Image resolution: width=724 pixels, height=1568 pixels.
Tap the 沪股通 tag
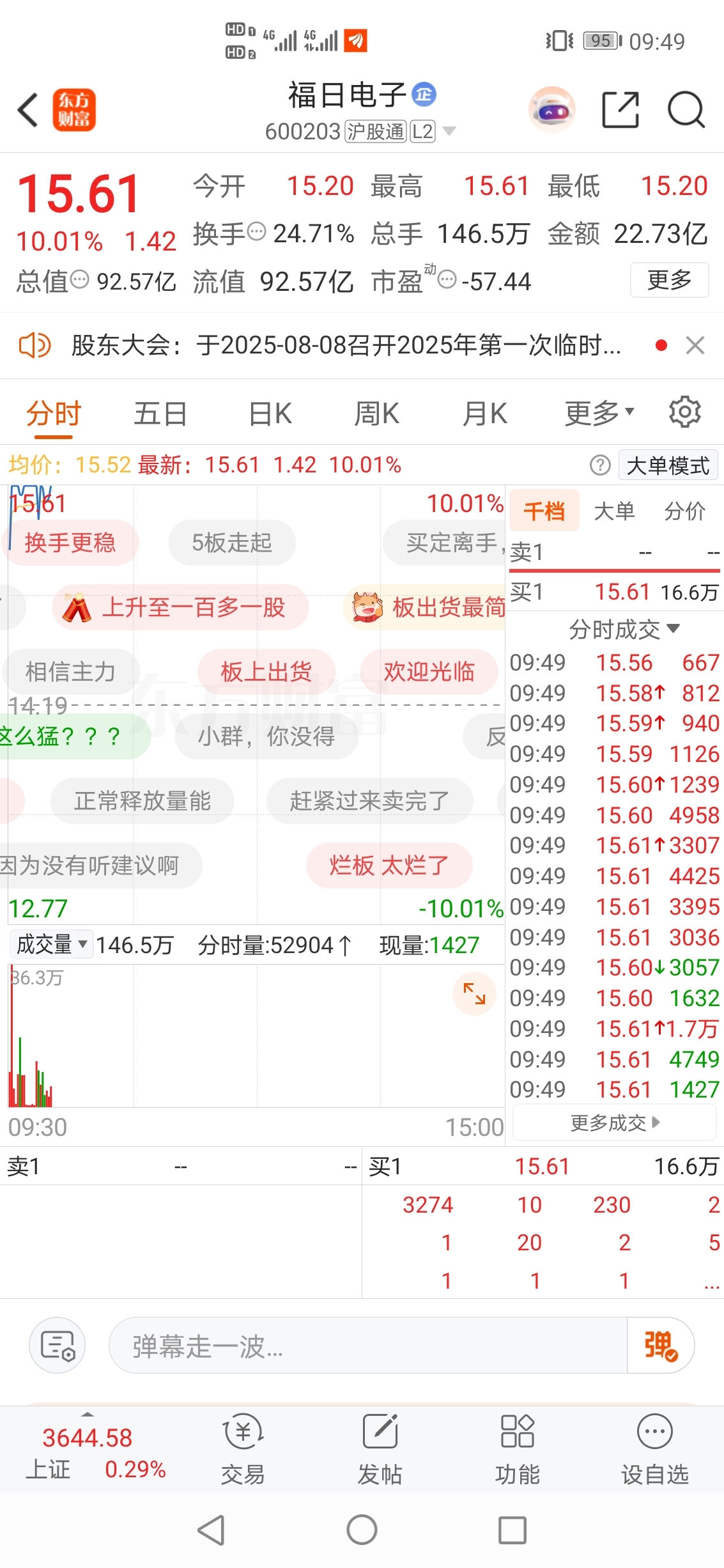(376, 132)
